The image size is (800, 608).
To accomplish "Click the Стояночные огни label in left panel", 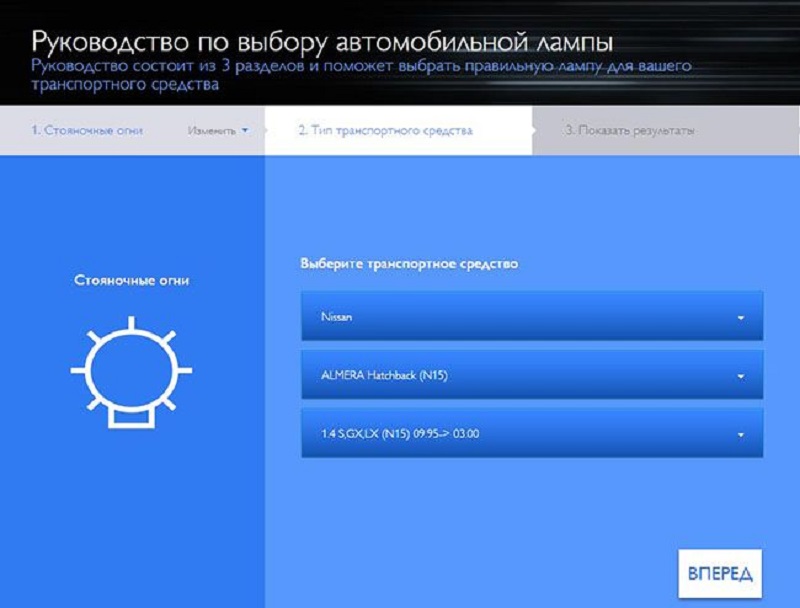I will (132, 281).
